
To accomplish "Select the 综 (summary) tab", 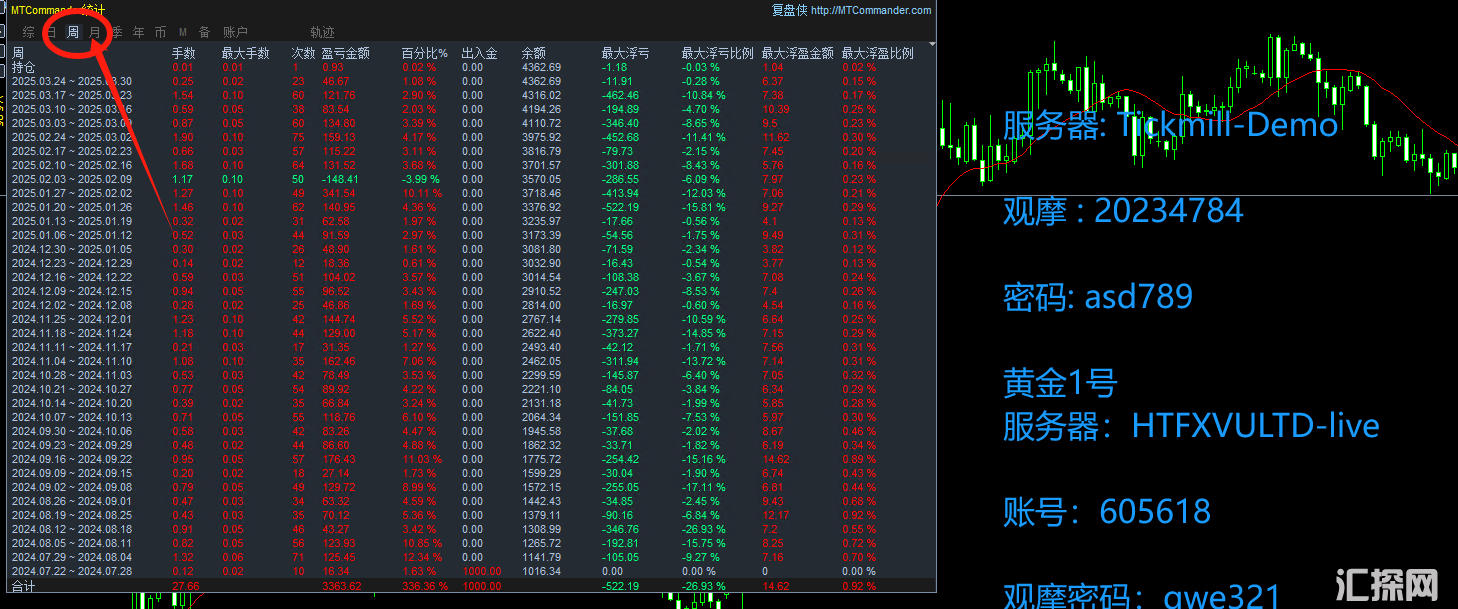I will point(29,32).
